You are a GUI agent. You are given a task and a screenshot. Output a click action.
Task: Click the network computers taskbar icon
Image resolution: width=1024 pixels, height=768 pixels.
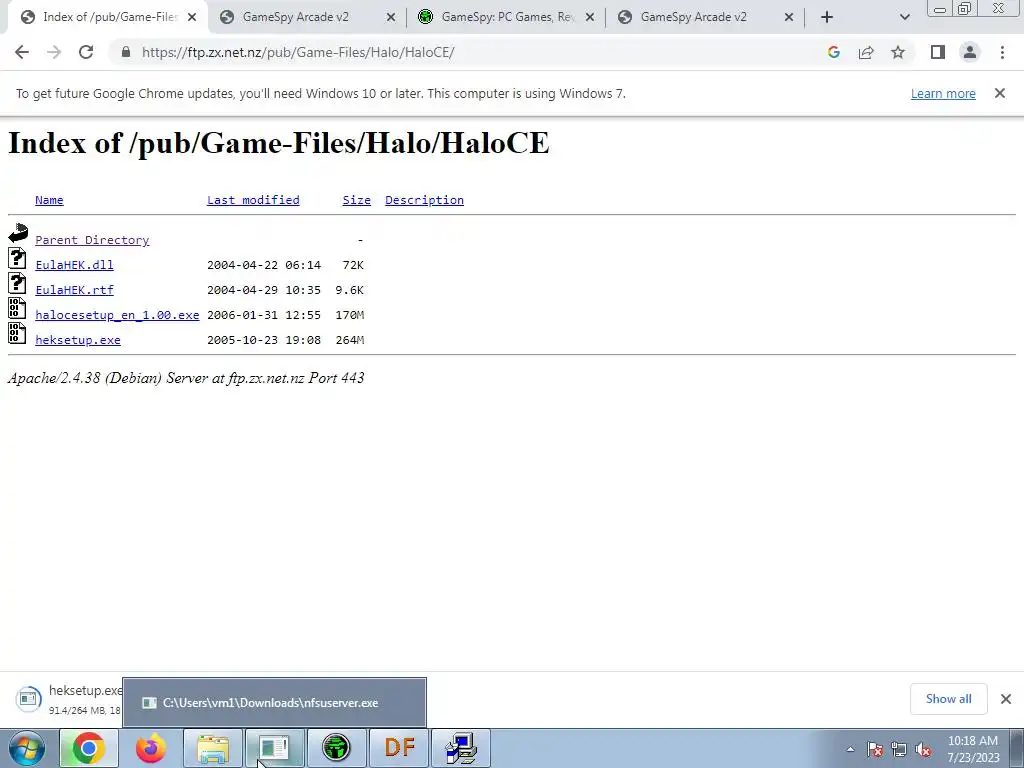click(461, 748)
